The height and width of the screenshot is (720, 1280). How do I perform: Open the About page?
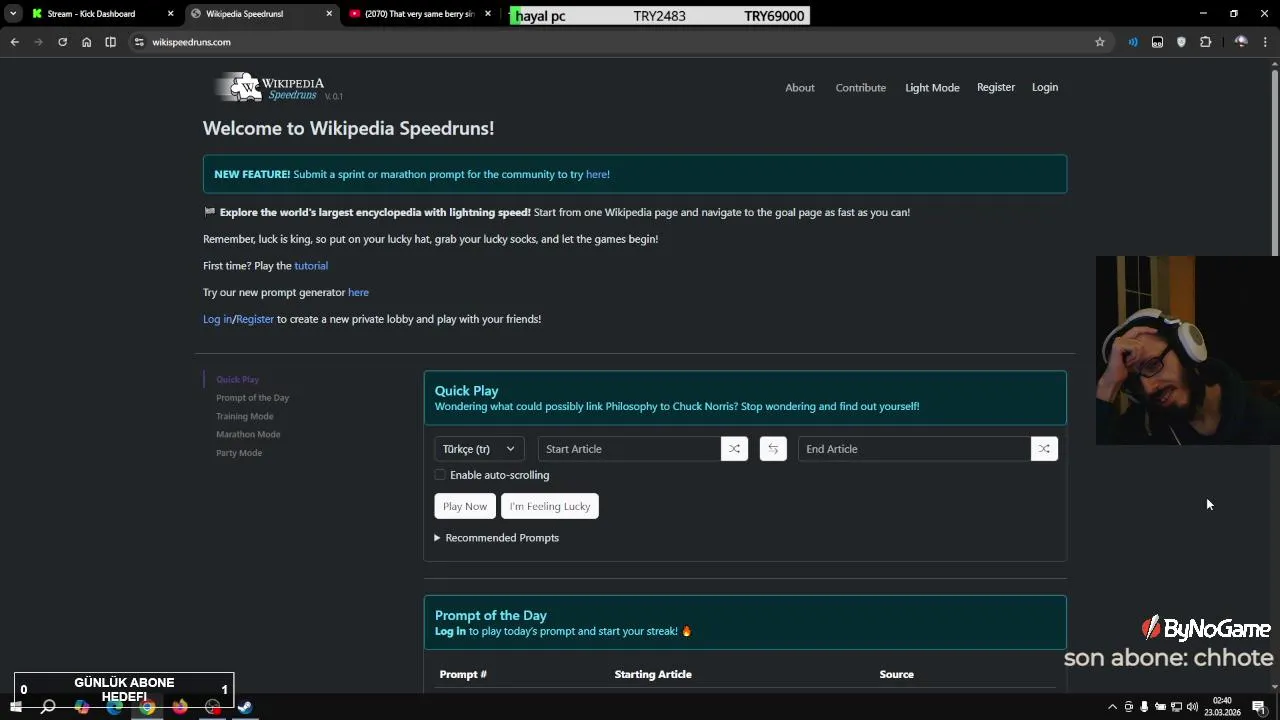click(800, 88)
